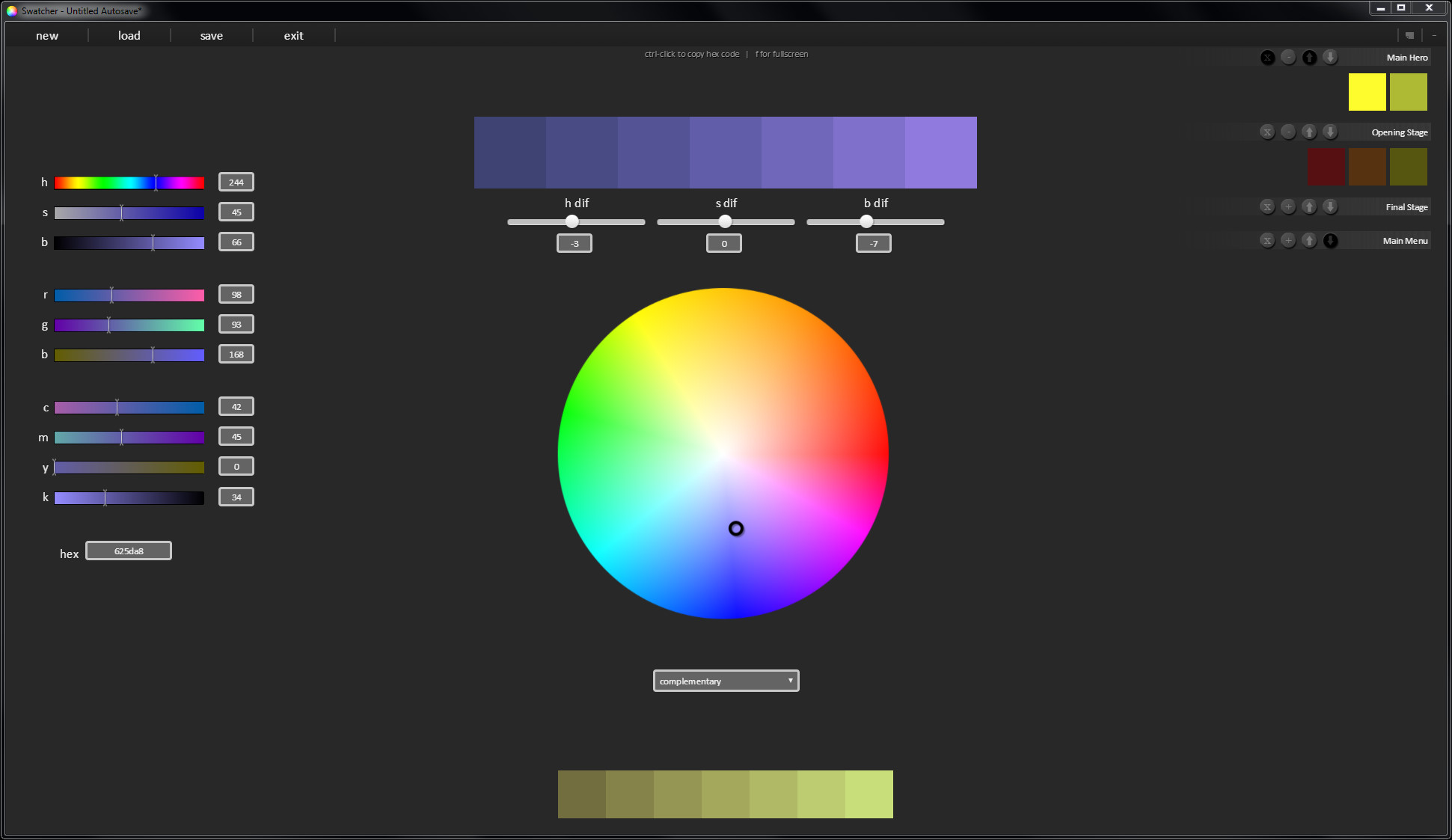
Task: Click the new menu item
Action: (46, 35)
